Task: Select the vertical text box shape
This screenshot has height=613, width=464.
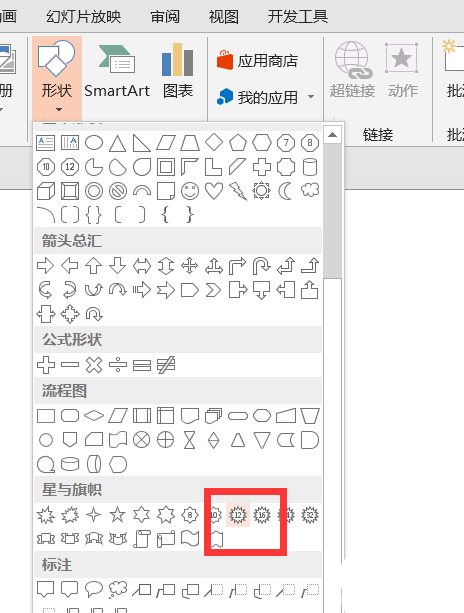Action: (x=70, y=143)
